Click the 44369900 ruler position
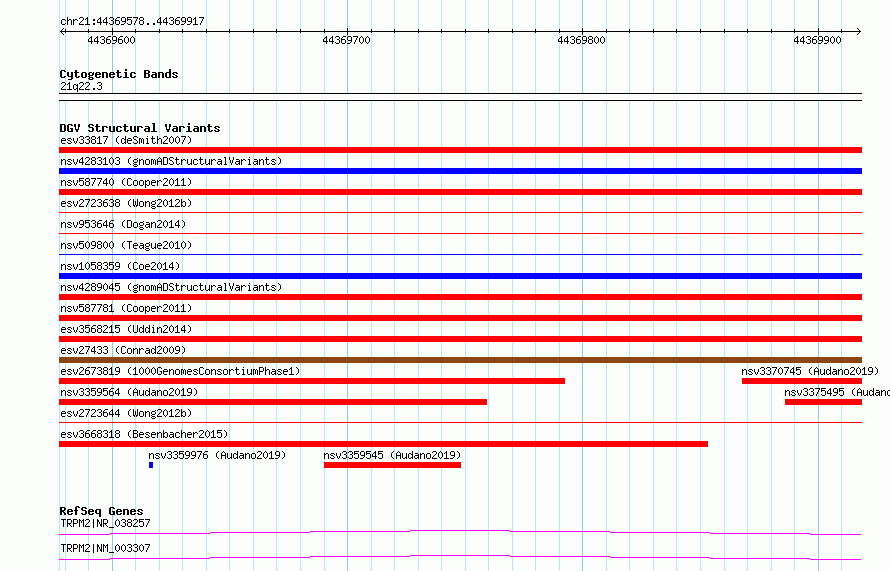 [817, 40]
